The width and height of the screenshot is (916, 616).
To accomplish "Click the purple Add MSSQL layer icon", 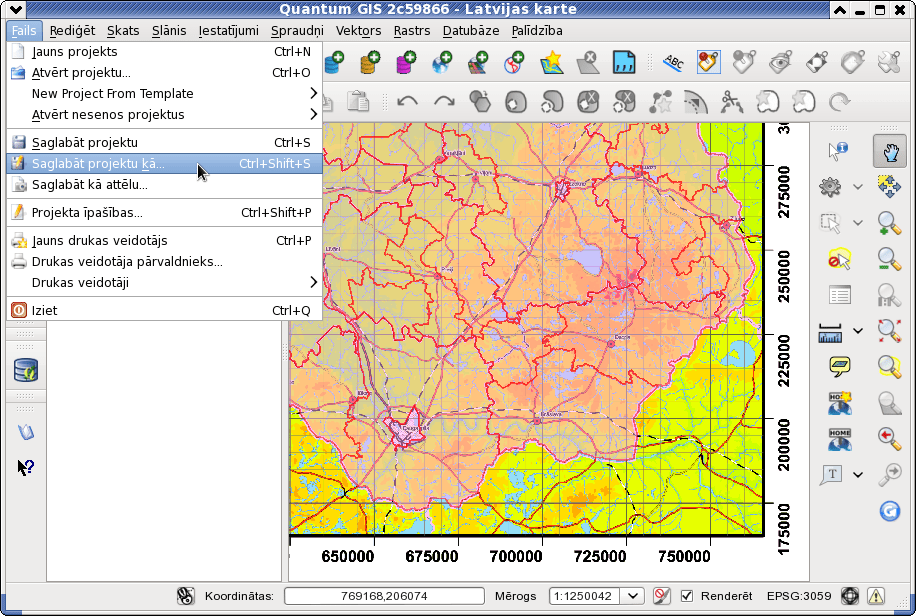I will [x=406, y=63].
